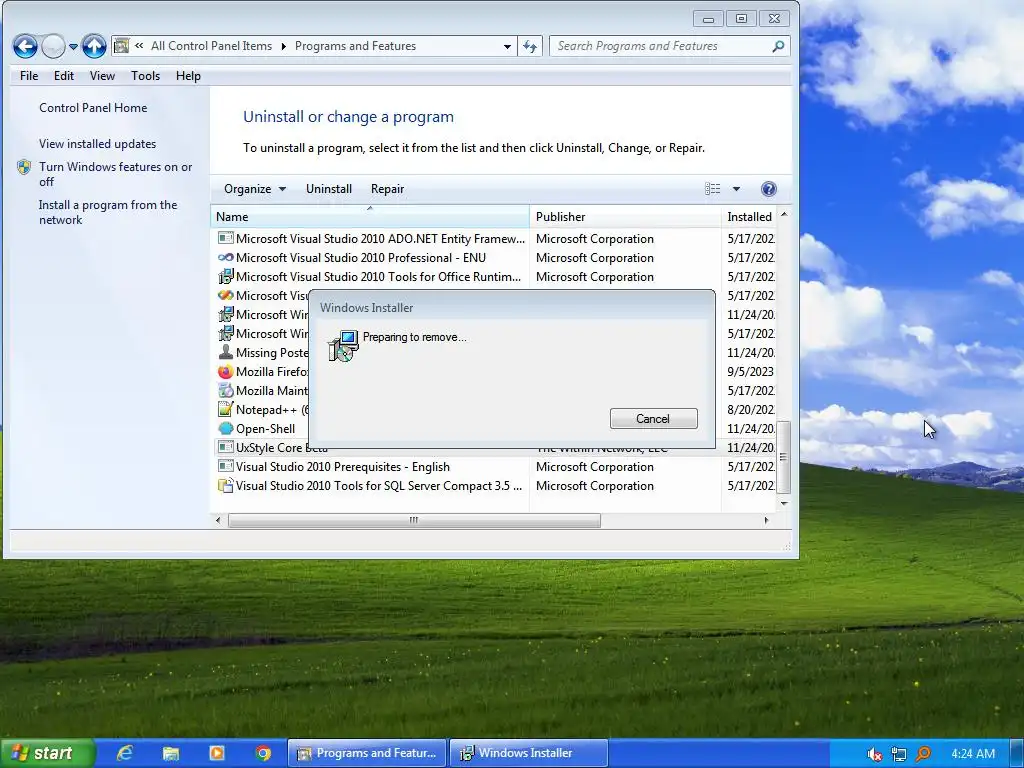Click the Uninstall toolbar button
This screenshot has width=1024, height=768.
(328, 189)
